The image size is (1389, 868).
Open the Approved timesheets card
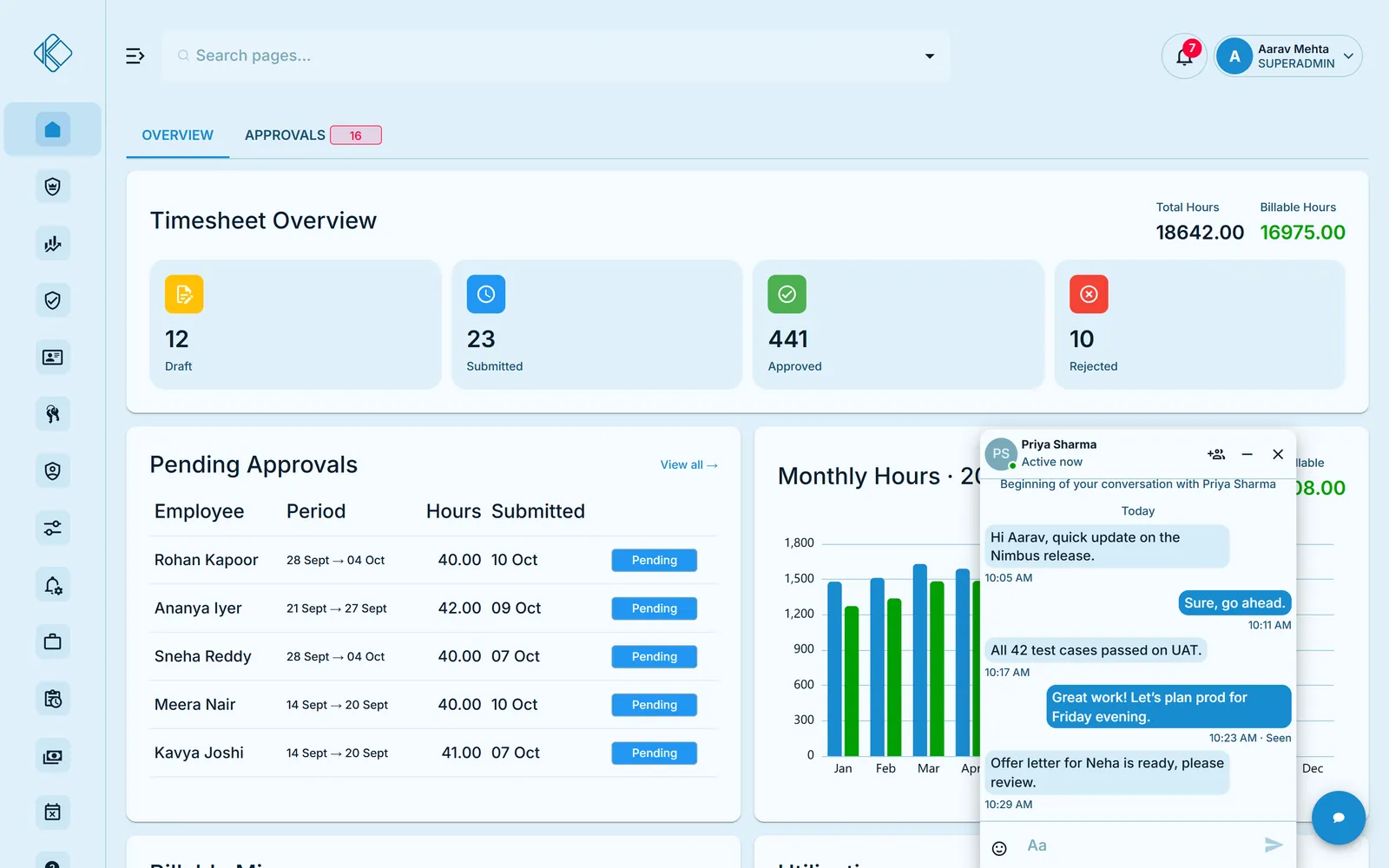pyautogui.click(x=899, y=325)
